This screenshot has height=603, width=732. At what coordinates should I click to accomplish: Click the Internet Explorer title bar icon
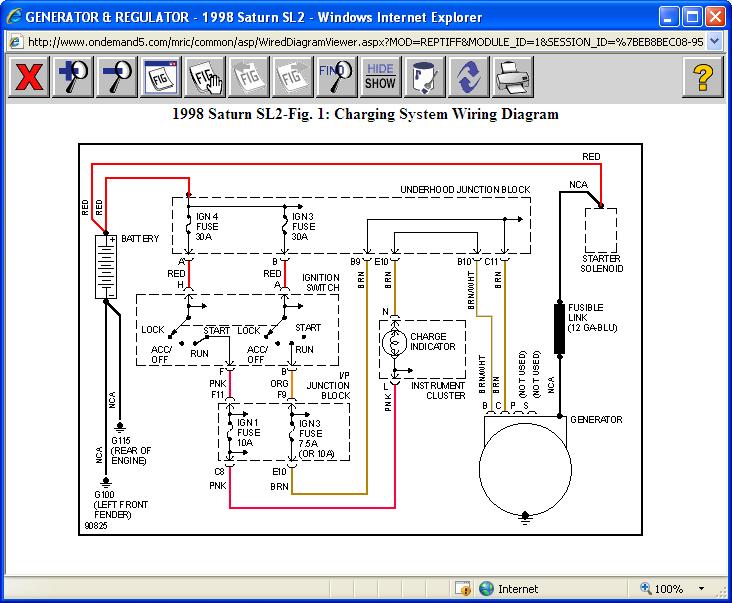click(12, 17)
